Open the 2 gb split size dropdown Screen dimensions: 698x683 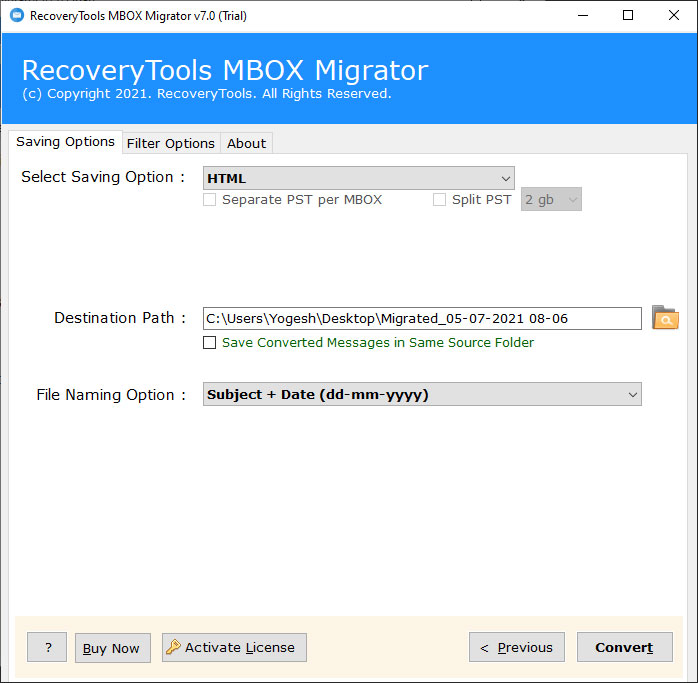(551, 199)
